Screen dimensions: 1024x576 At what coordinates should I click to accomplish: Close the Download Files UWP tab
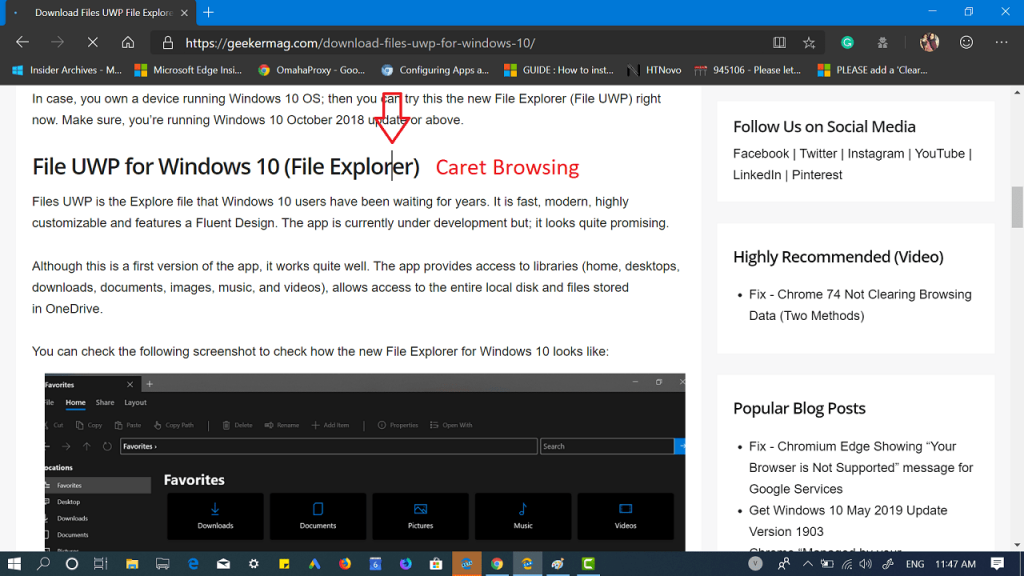coord(184,12)
